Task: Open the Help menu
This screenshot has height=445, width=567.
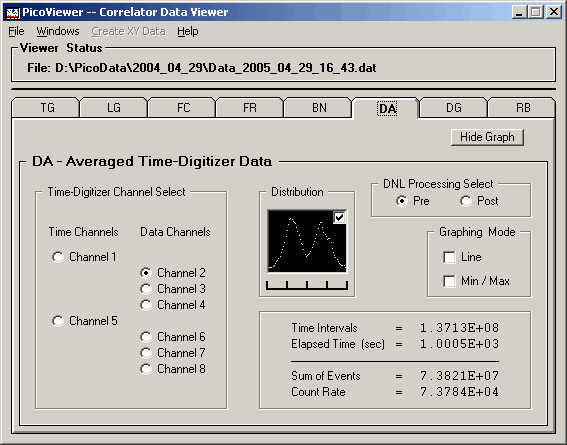Action: pyautogui.click(x=188, y=31)
